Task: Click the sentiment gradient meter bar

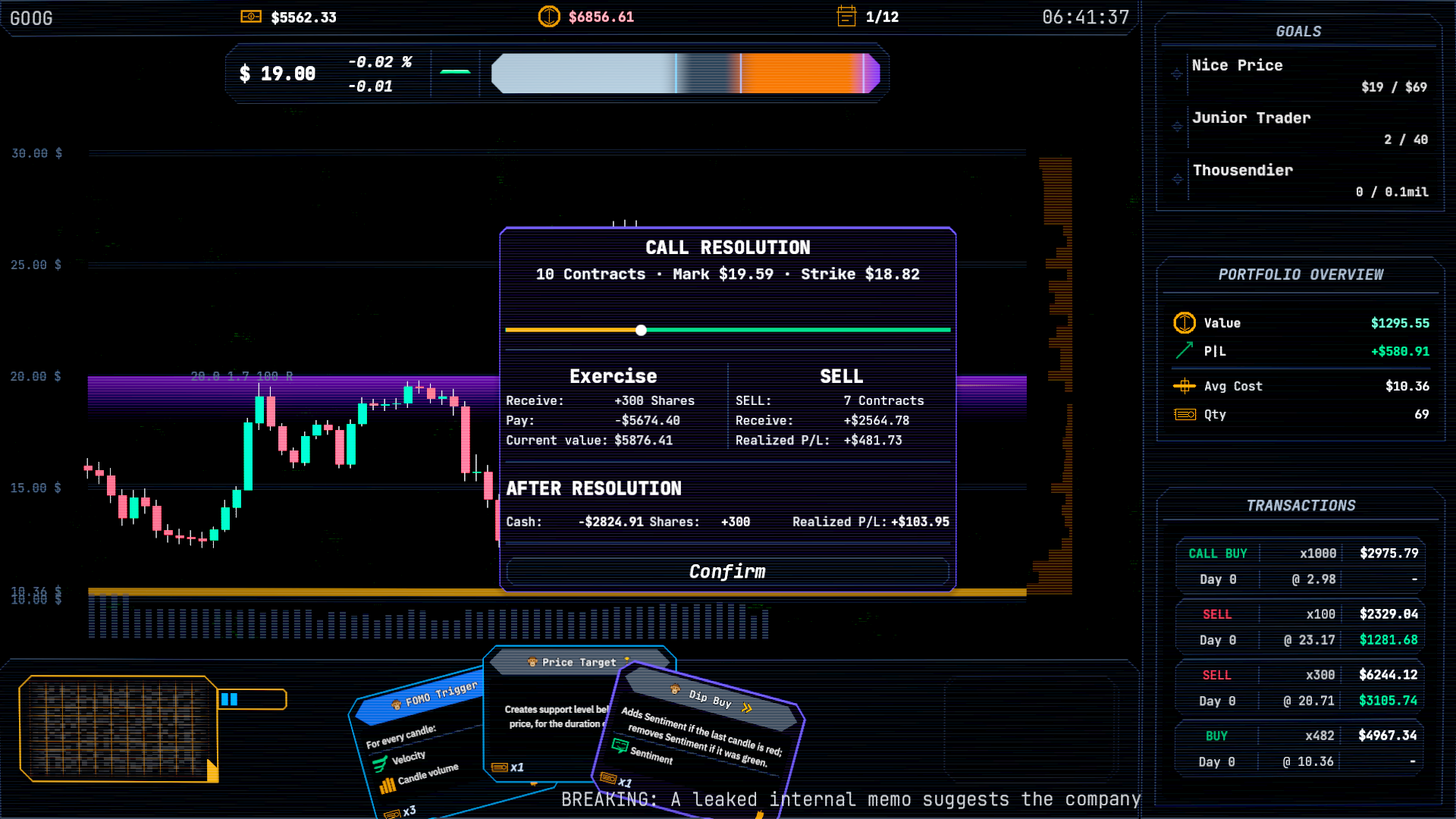Action: click(686, 74)
